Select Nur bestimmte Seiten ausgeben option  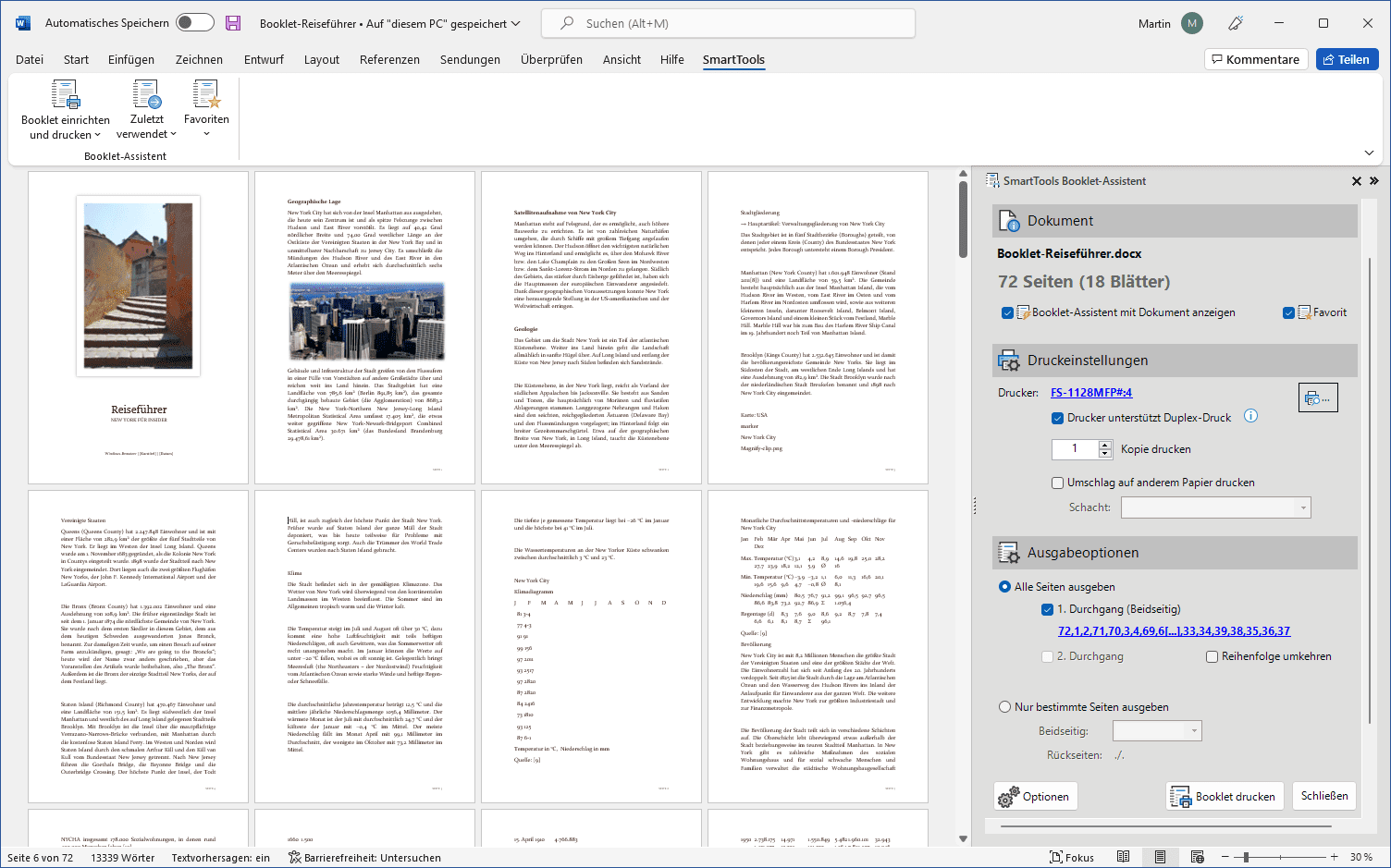point(1005,707)
